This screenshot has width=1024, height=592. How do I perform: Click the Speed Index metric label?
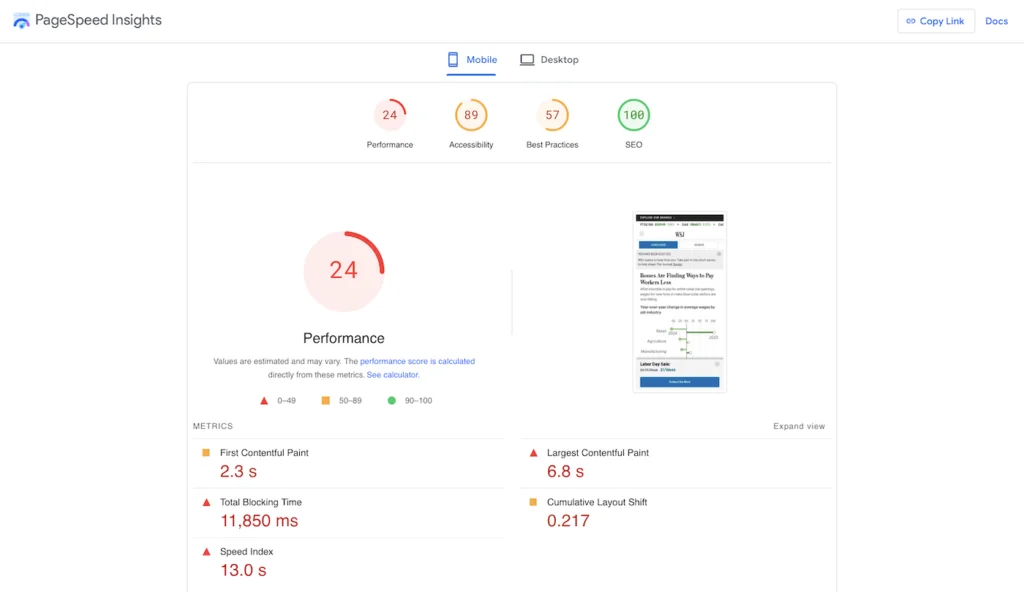coord(246,551)
